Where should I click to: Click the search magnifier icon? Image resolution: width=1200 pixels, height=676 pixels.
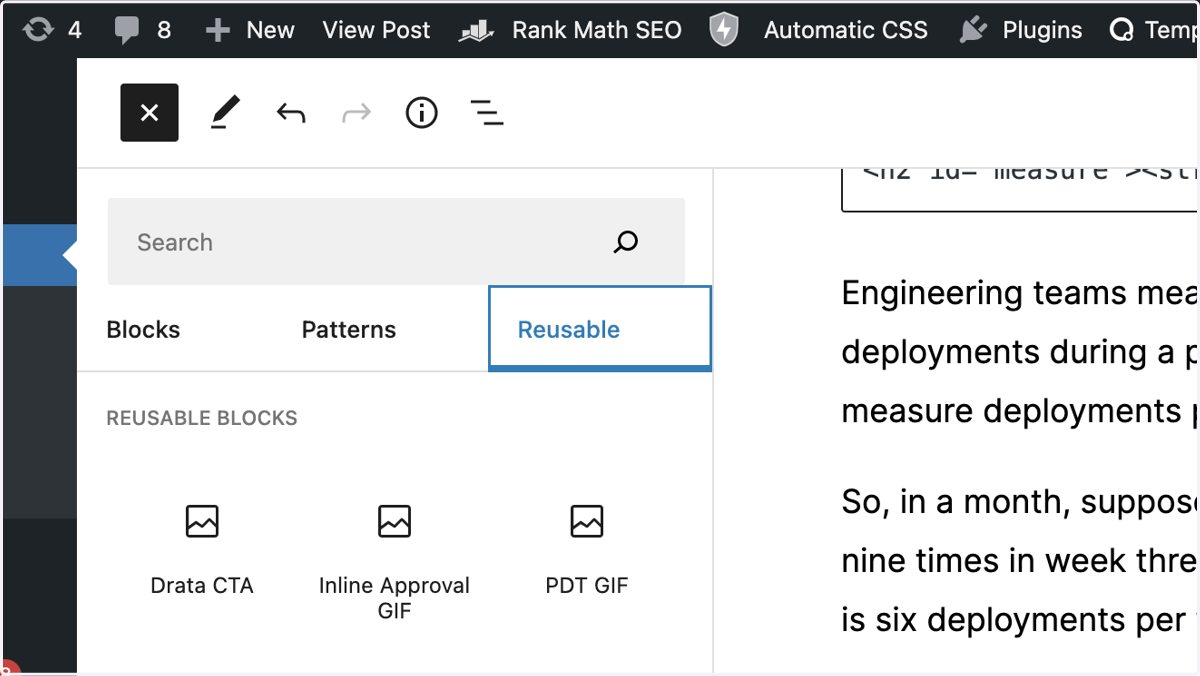click(626, 242)
